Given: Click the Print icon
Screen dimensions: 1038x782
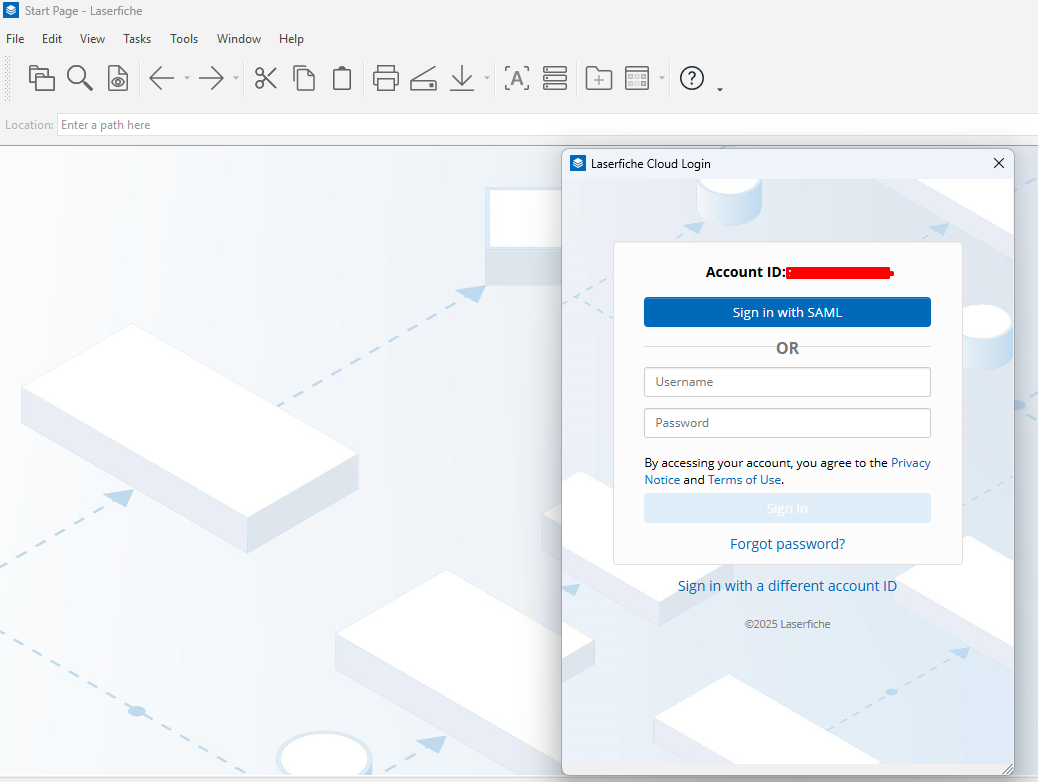Looking at the screenshot, I should point(385,78).
